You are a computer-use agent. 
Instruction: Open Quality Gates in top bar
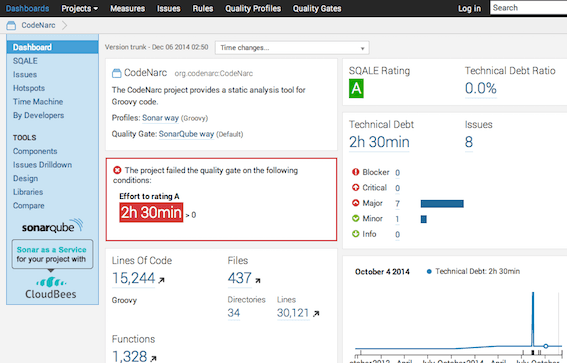(317, 8)
